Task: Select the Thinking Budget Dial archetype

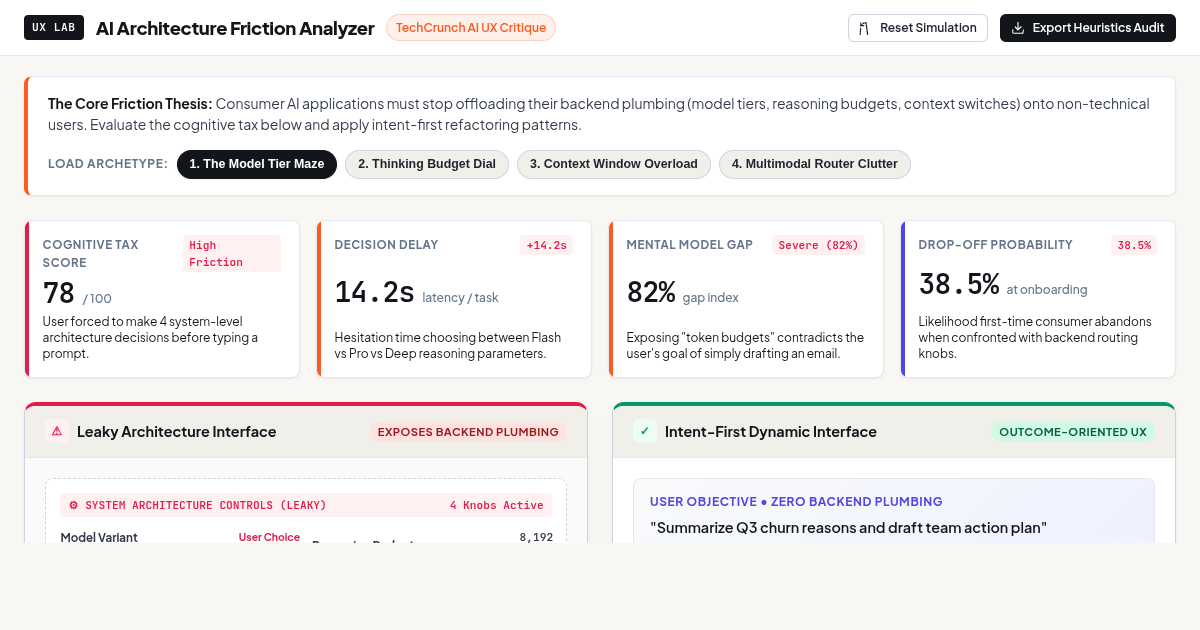Action: [x=427, y=164]
